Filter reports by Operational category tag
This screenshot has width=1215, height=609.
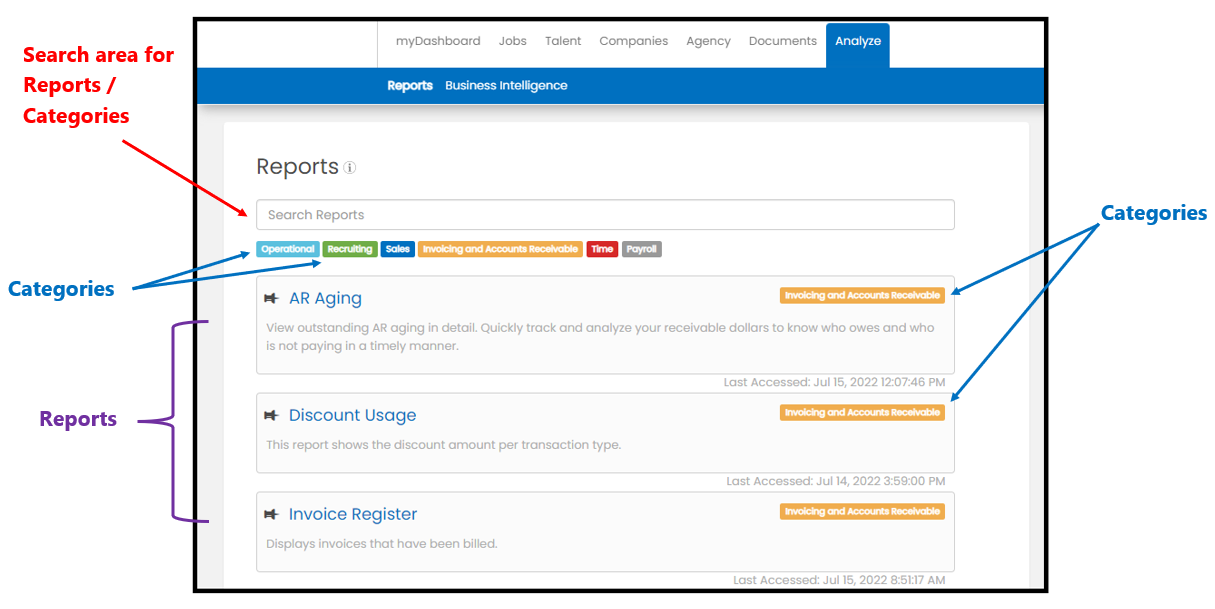288,249
